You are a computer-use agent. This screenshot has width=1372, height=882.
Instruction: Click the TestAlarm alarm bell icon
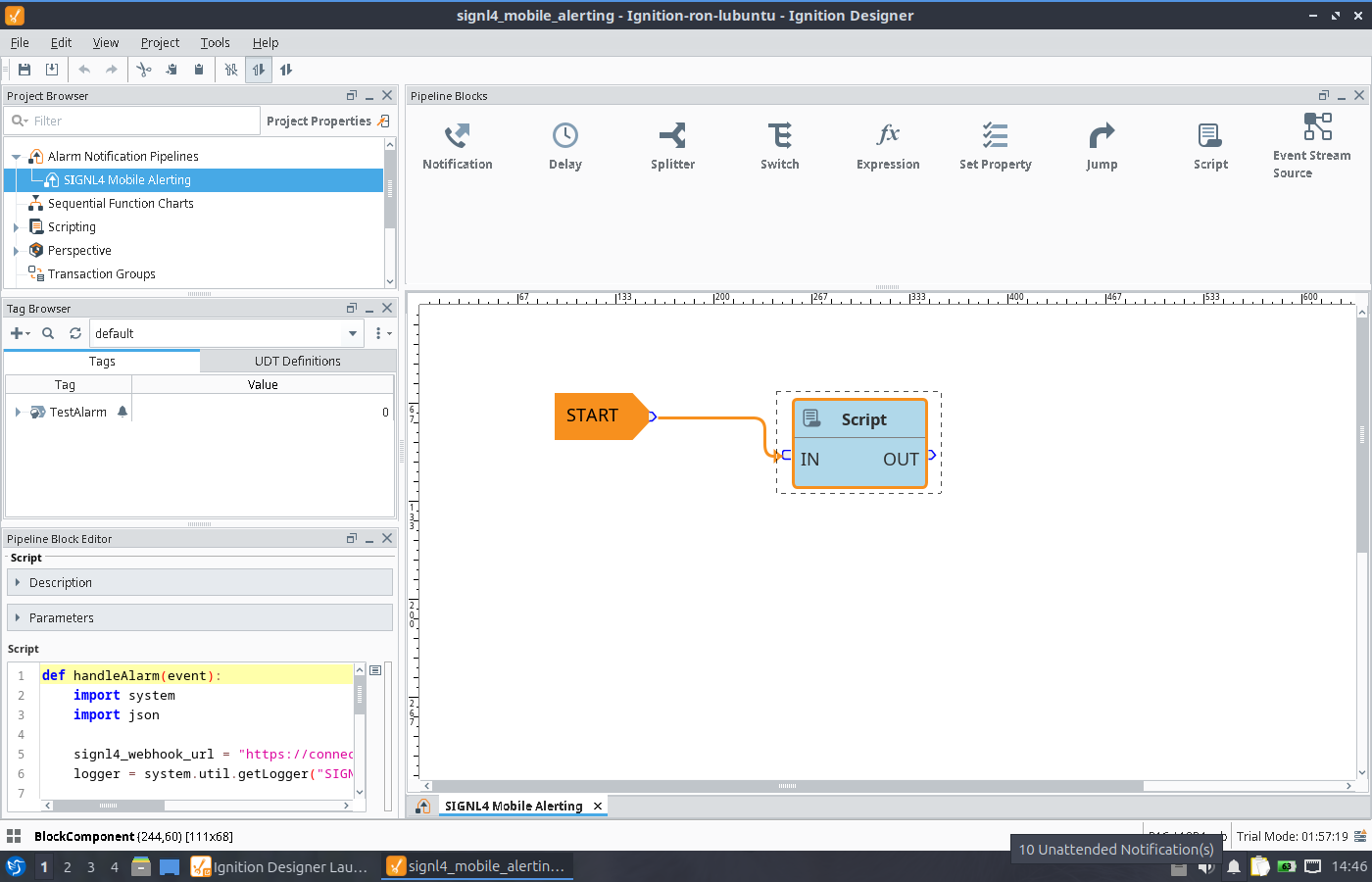click(x=122, y=412)
